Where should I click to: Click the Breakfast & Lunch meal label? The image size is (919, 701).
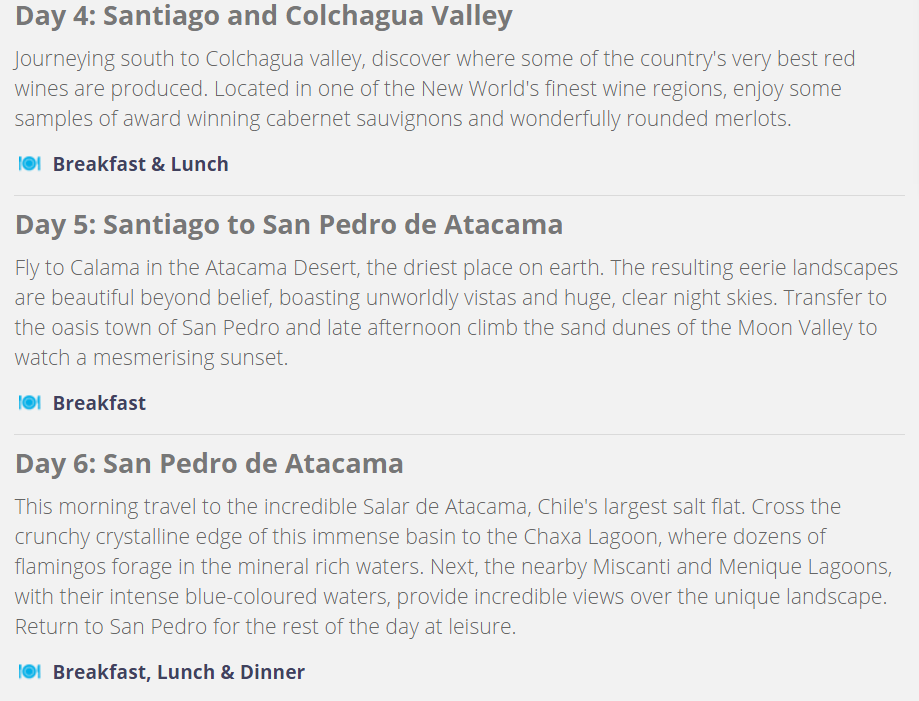[x=141, y=164]
